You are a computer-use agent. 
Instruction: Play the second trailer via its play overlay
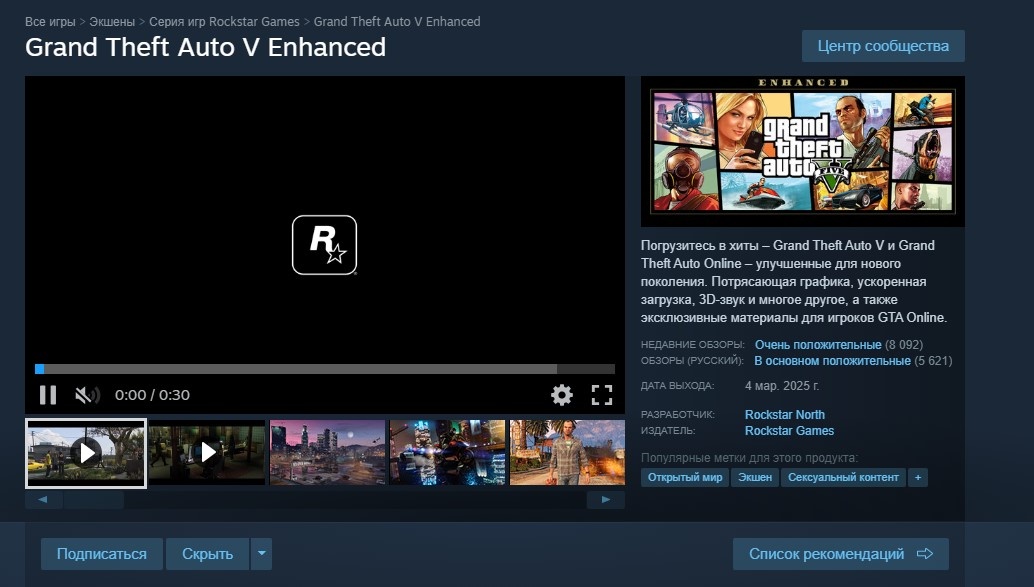(206, 451)
